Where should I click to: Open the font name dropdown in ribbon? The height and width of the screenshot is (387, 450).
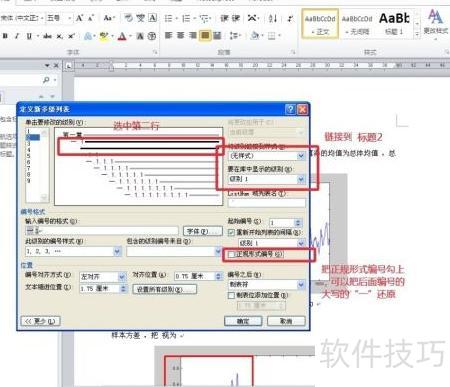(x=42, y=18)
